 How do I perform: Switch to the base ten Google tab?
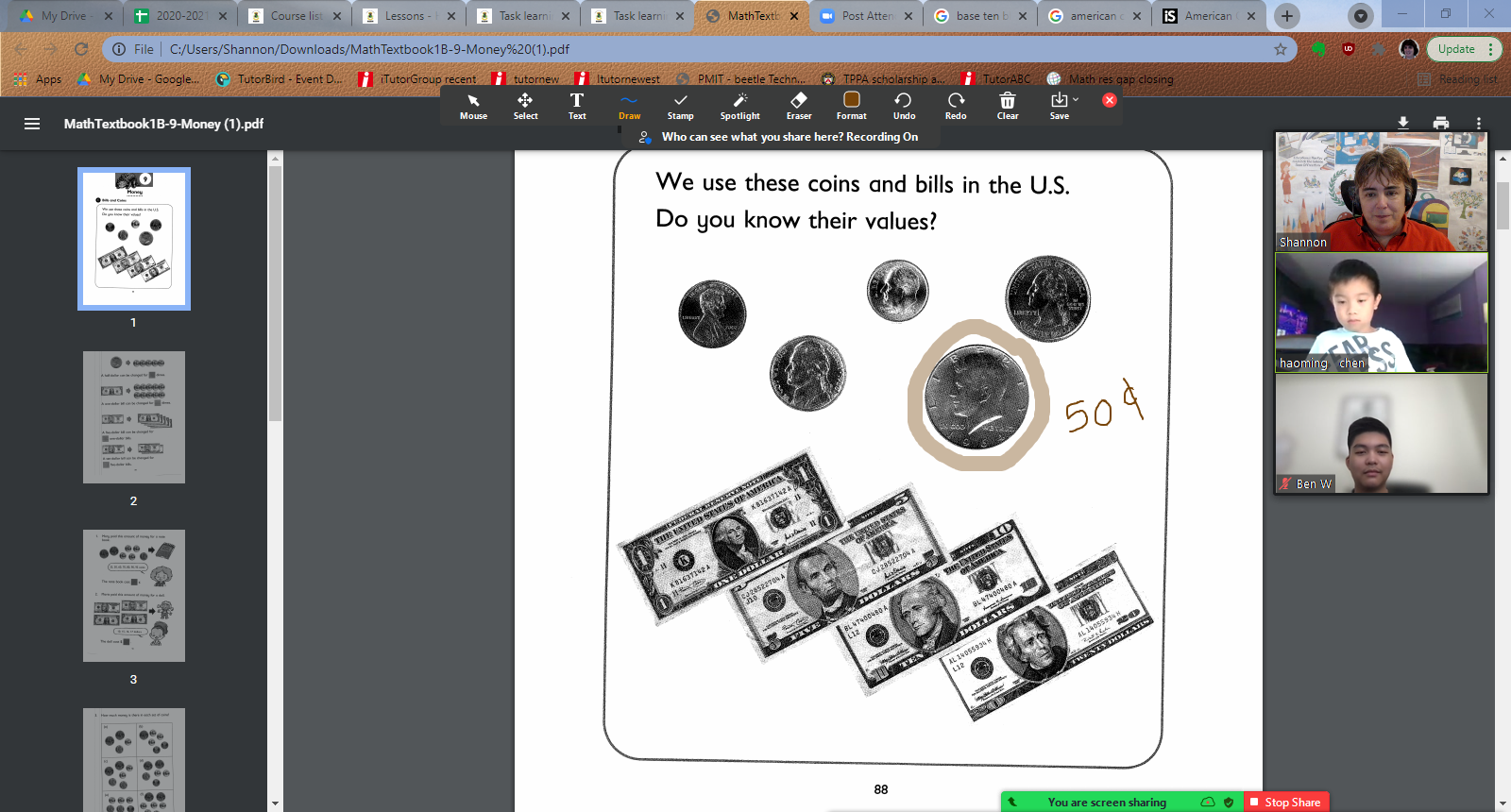[981, 16]
